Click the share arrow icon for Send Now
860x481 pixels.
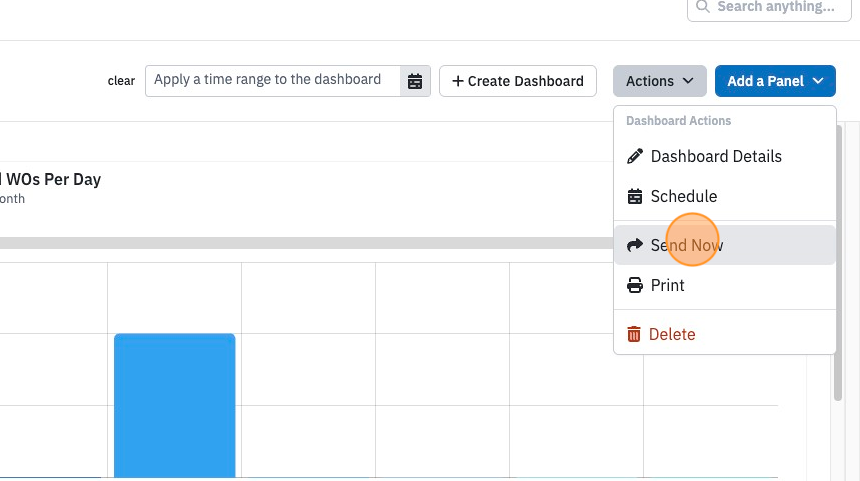[635, 245]
